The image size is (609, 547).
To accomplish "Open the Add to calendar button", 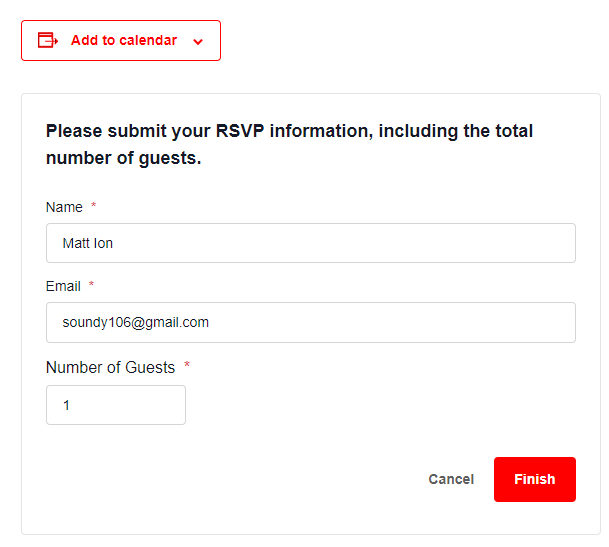I will (x=123, y=41).
